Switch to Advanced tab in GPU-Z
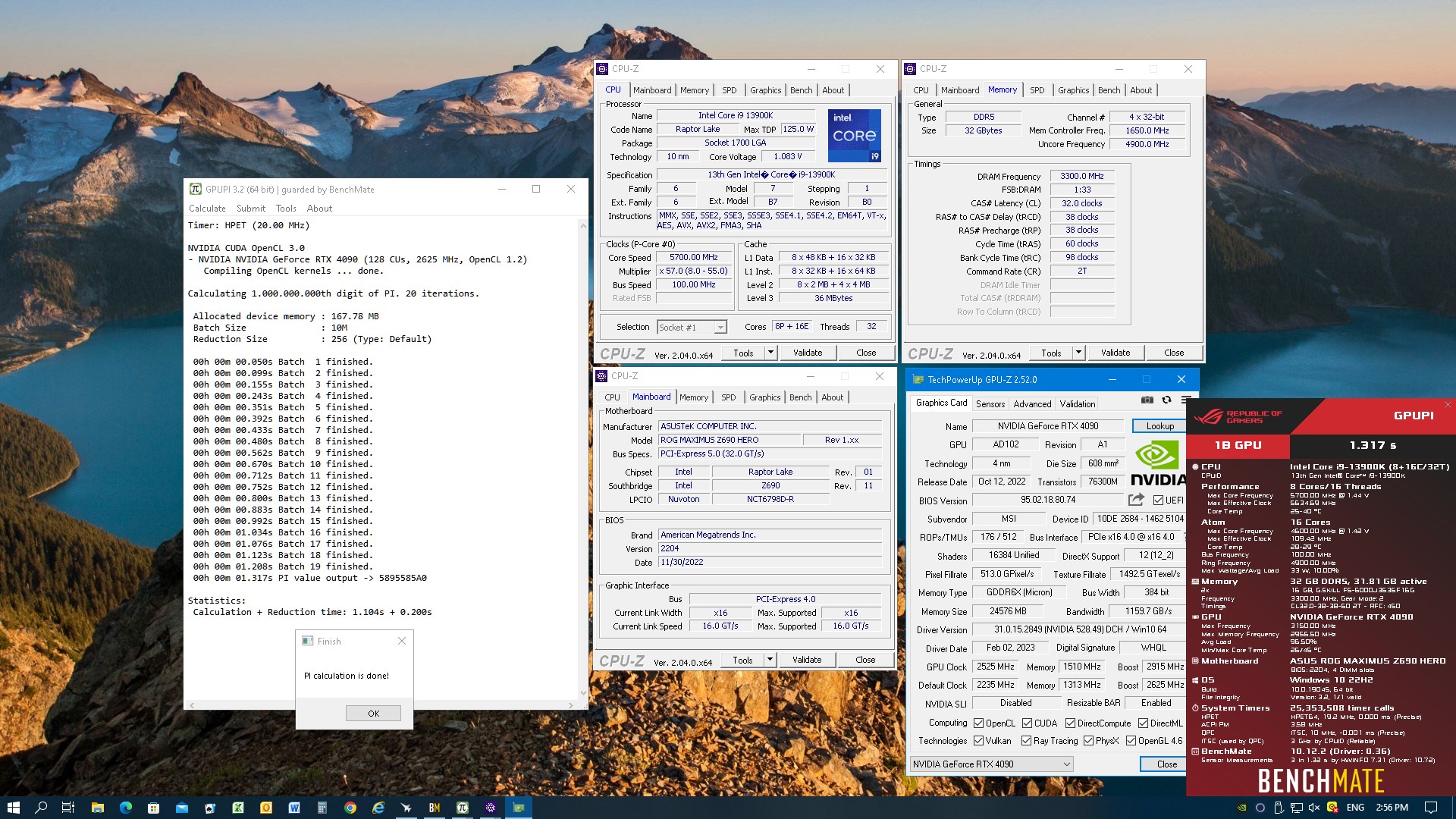 tap(1032, 404)
